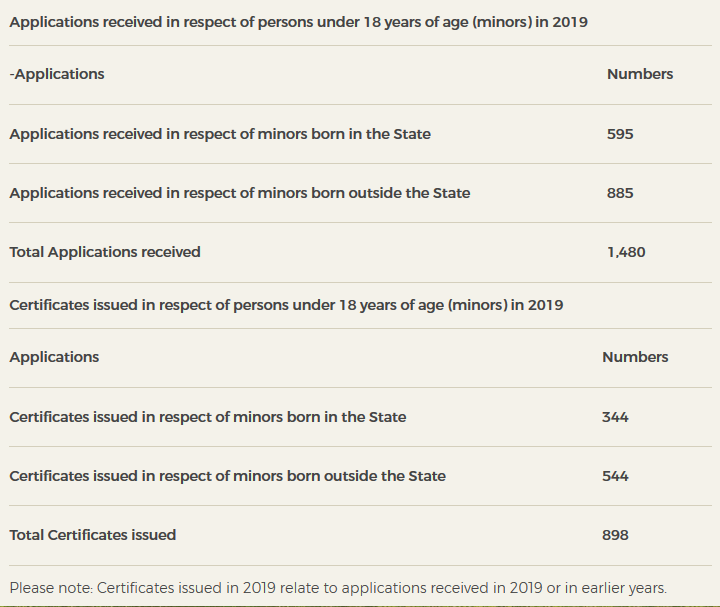Select the Applications header in second table
Screen dimensions: 720x607
click(54, 357)
